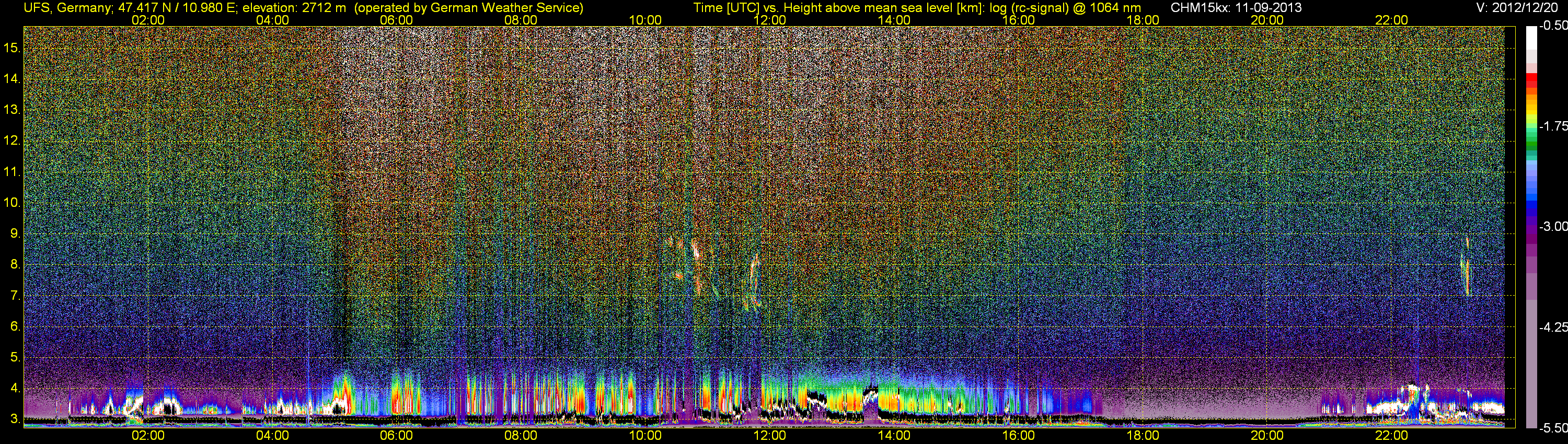Click the 'log (rc-signal) @ 1064 nm' label
This screenshot has width=1568, height=444.
[1065, 8]
